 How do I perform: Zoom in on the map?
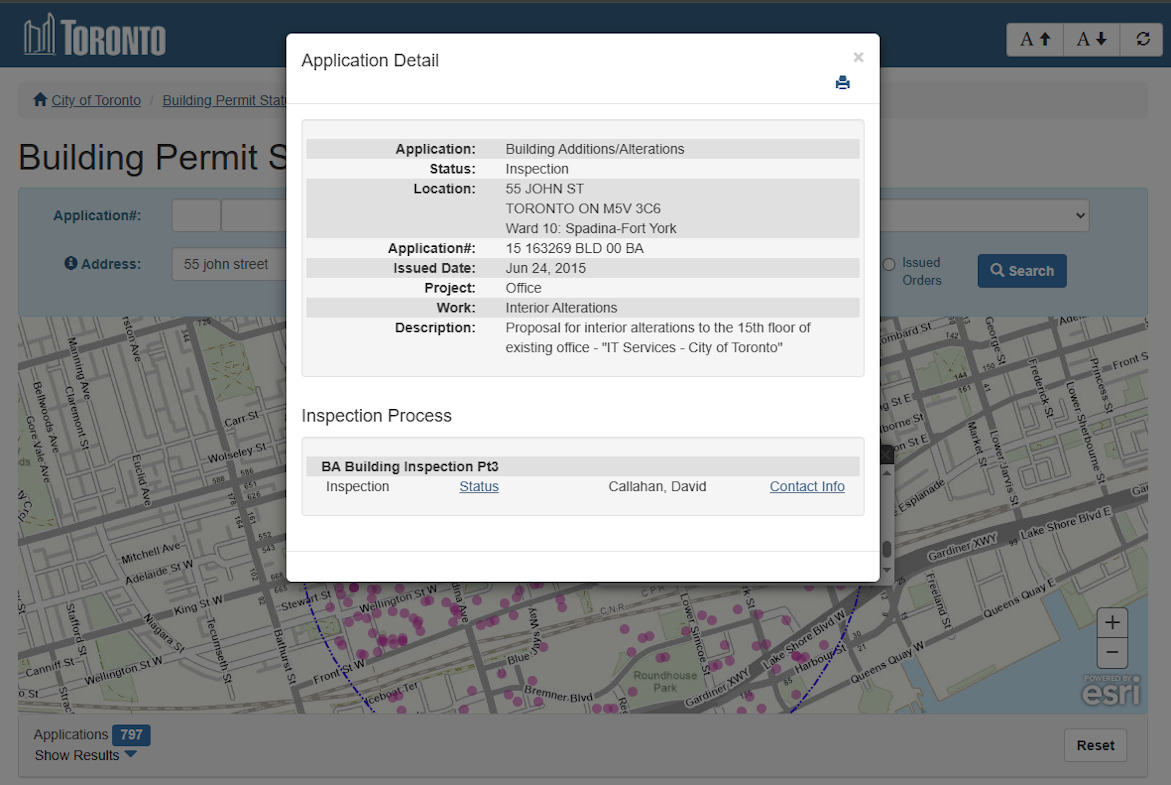click(x=1112, y=622)
